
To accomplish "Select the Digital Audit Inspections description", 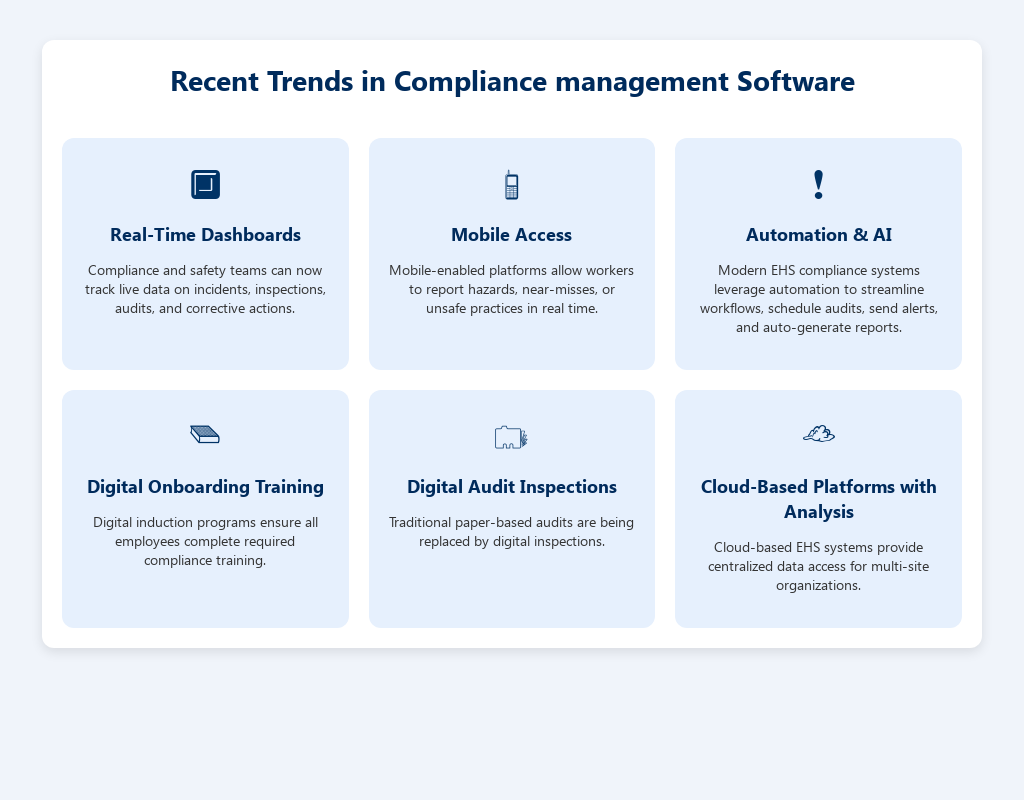I will (x=511, y=531).
